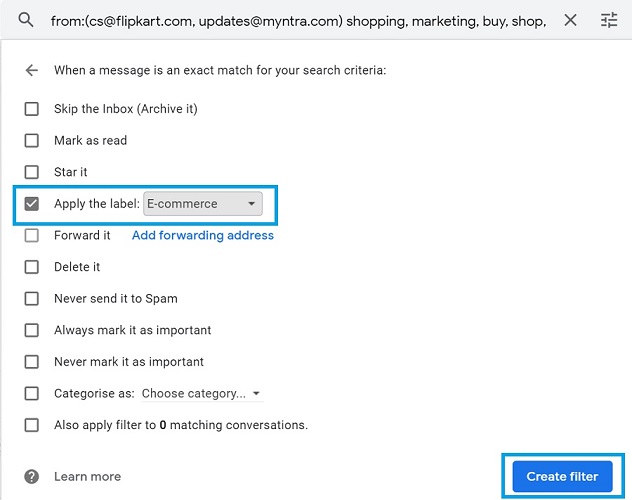Click the help question mark icon

31,477
